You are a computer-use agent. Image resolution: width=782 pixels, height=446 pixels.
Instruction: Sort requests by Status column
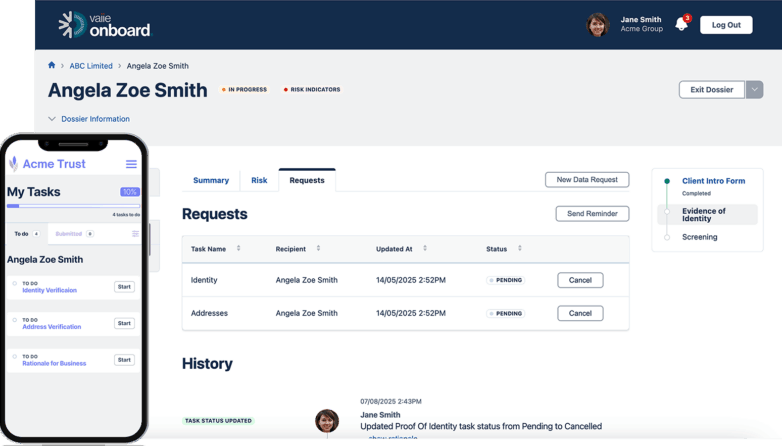[520, 248]
